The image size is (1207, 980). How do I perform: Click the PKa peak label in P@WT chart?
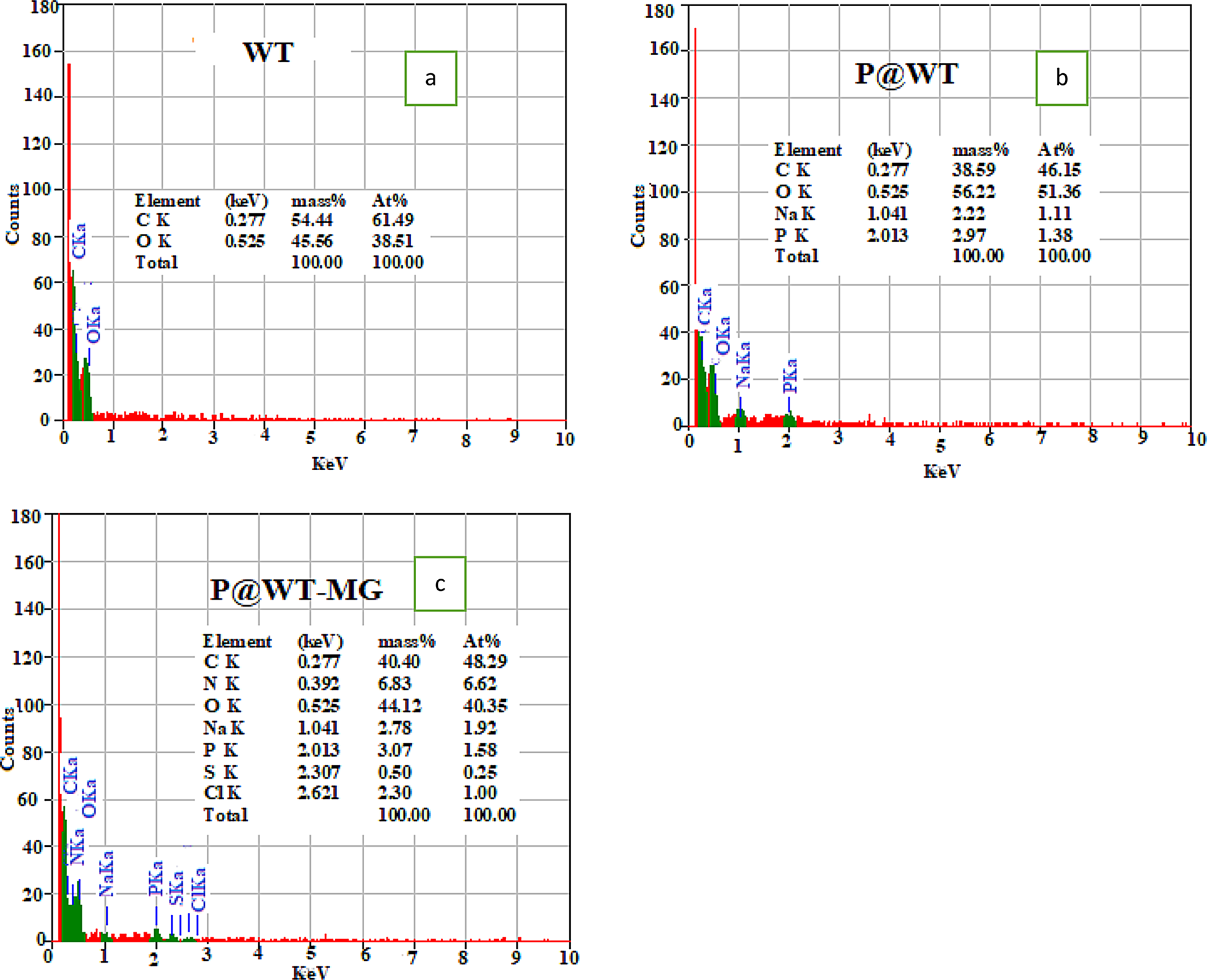[790, 375]
